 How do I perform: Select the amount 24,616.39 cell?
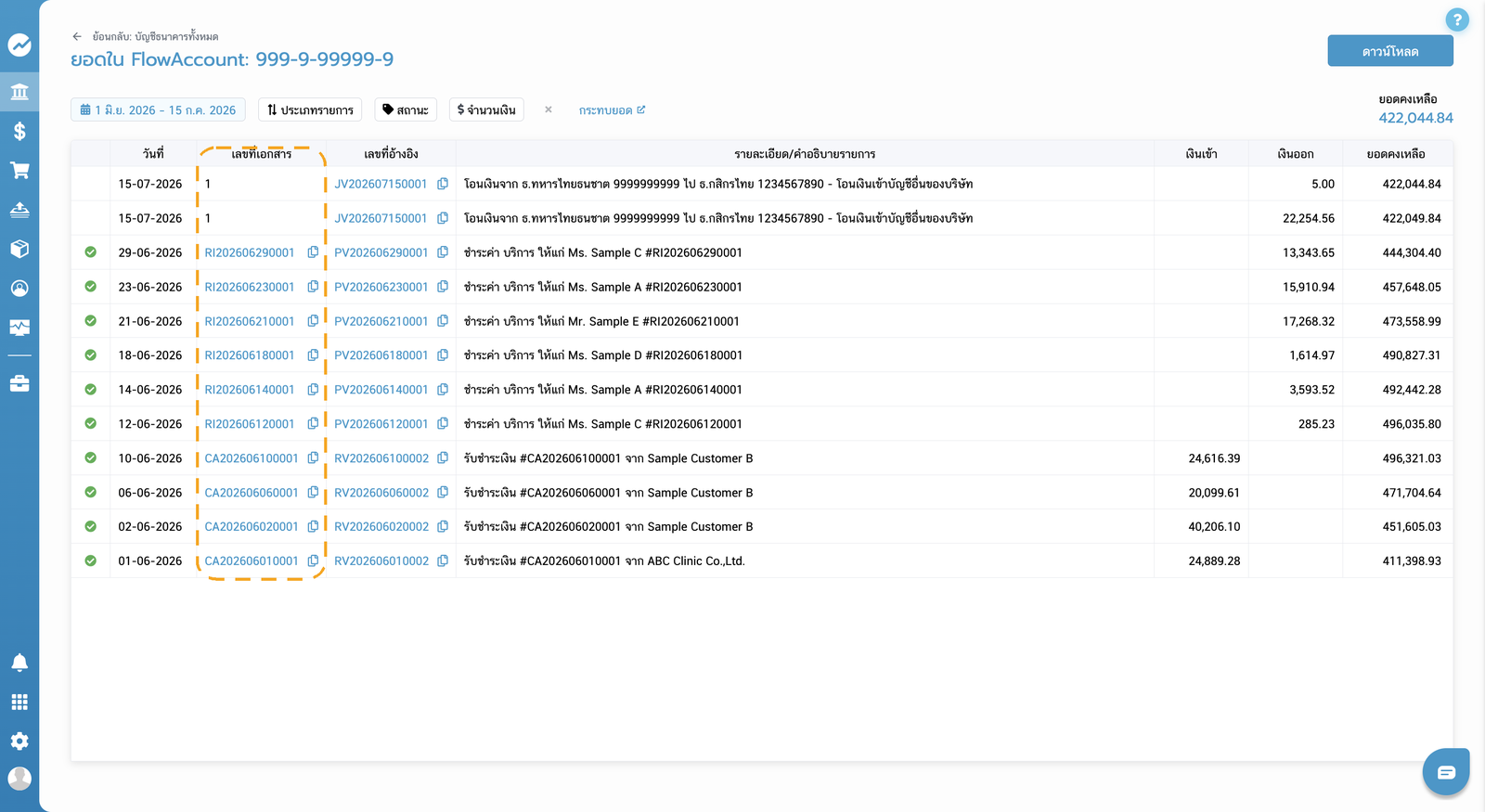[x=1214, y=458]
